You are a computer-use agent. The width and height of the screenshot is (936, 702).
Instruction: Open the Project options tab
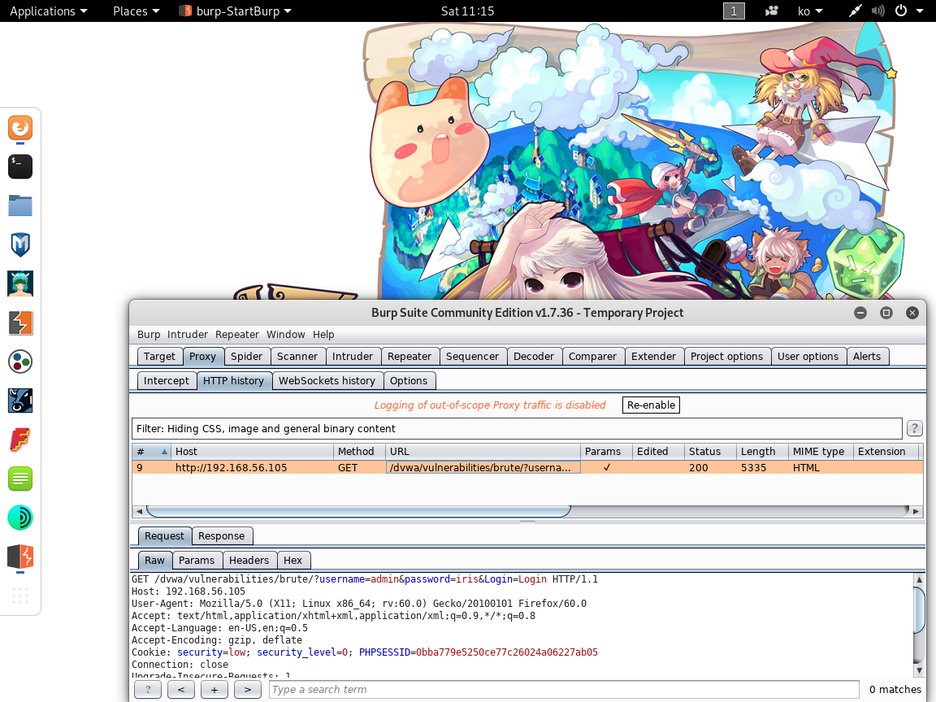click(726, 356)
